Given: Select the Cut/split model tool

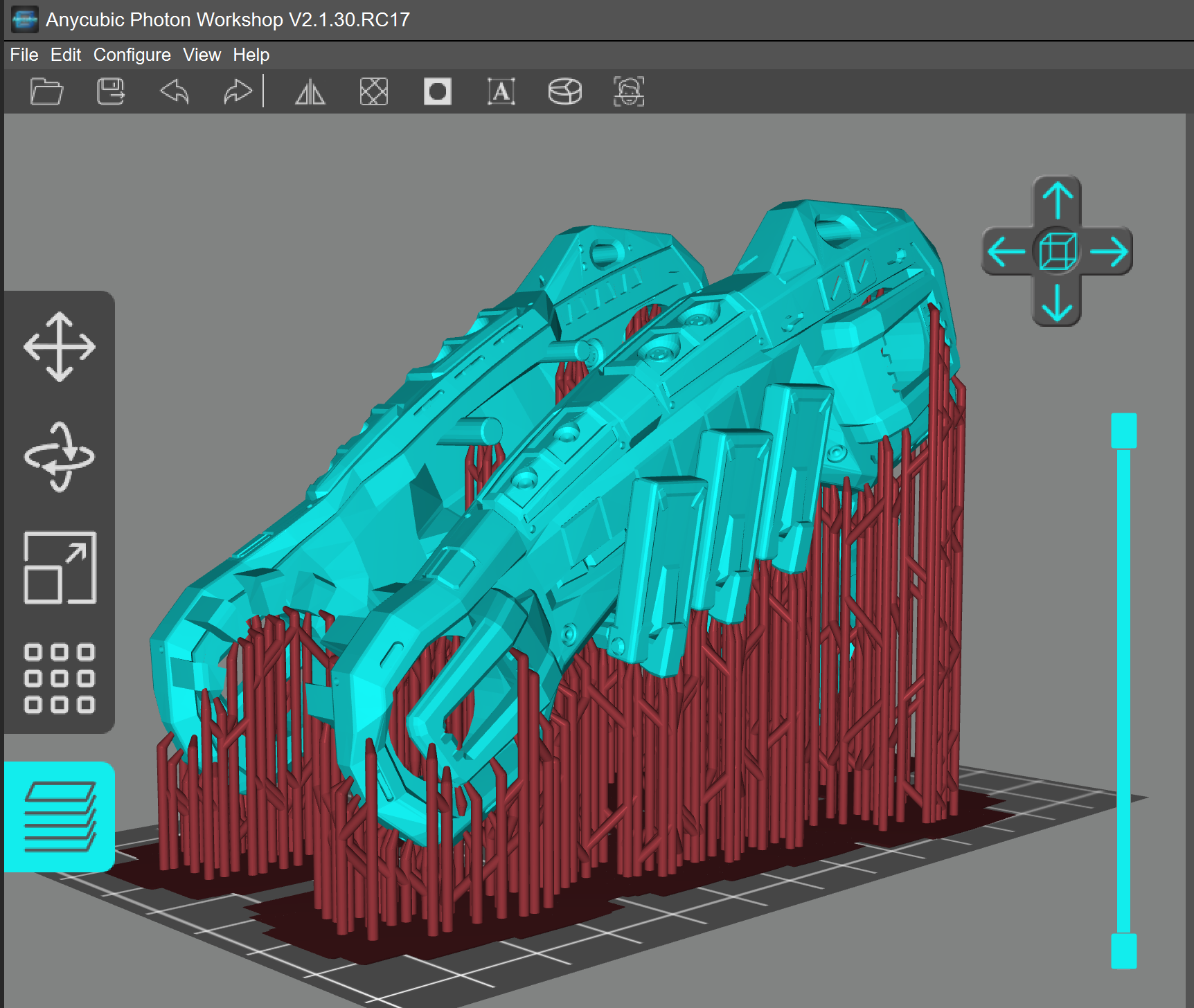Looking at the screenshot, I should (x=565, y=91).
